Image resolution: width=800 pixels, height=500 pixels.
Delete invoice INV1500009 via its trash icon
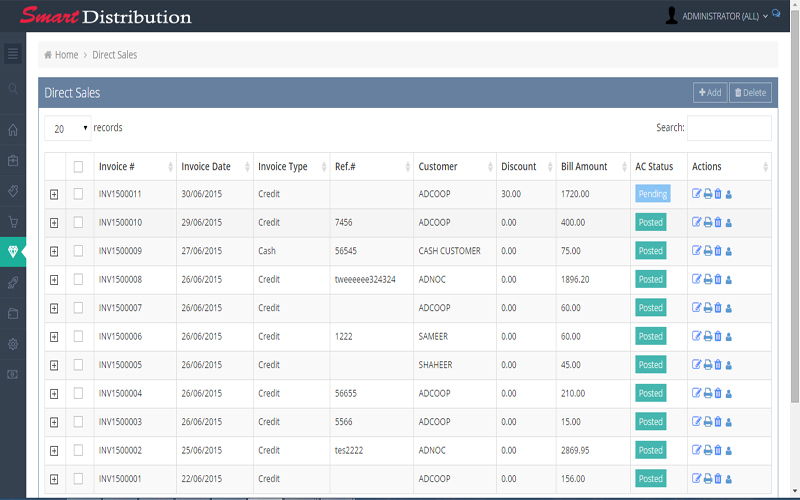pyautogui.click(x=718, y=251)
